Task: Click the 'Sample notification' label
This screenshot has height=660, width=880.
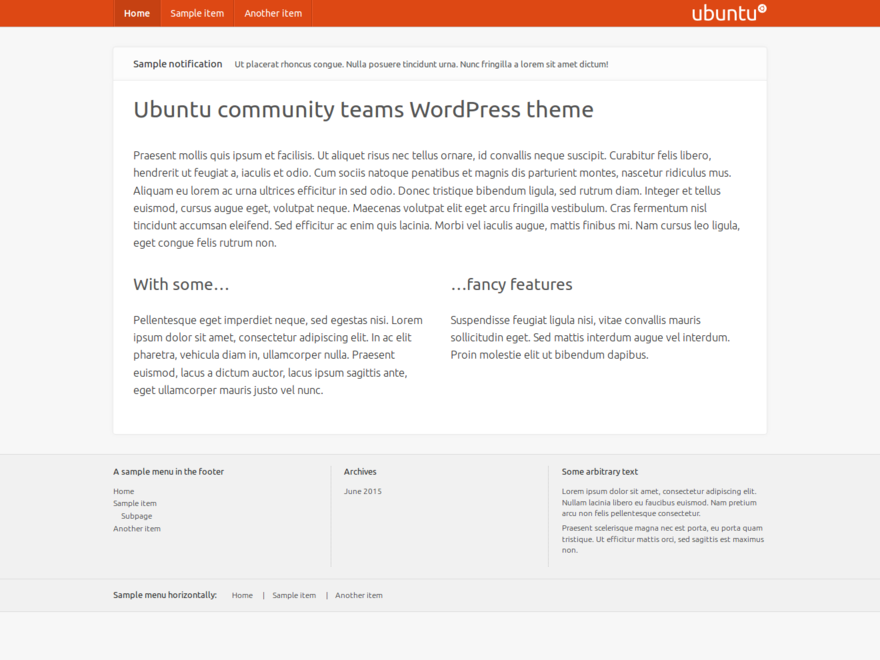Action: pyautogui.click(x=177, y=64)
